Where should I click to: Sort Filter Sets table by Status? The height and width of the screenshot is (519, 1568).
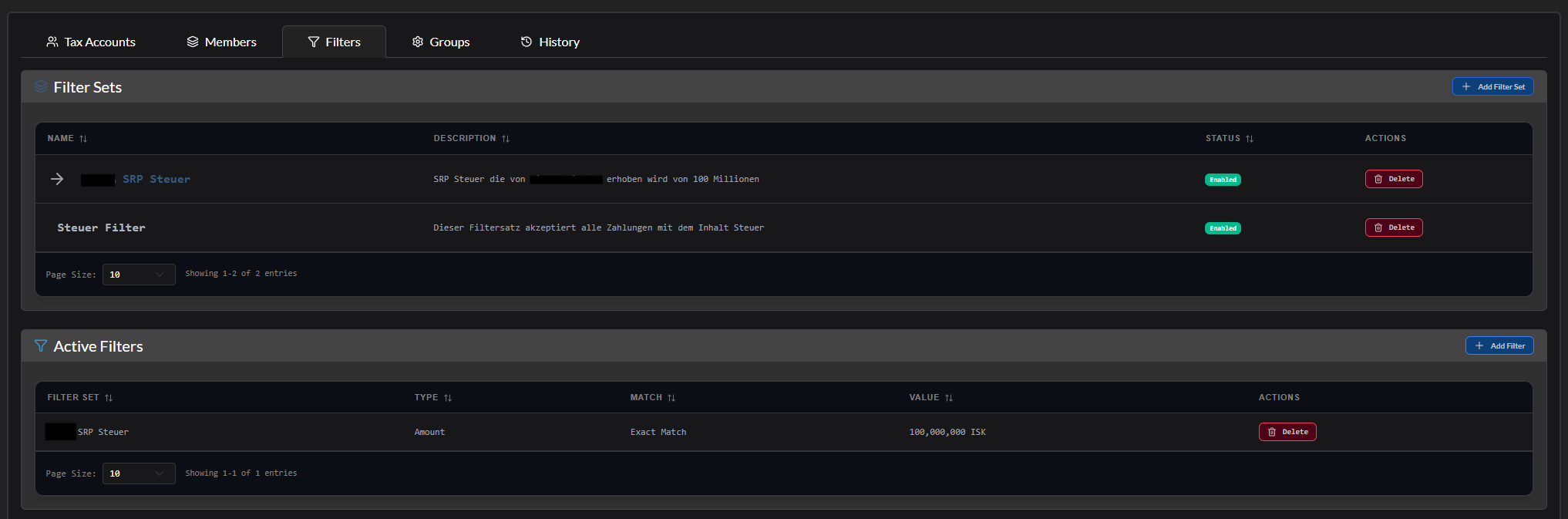point(1230,139)
